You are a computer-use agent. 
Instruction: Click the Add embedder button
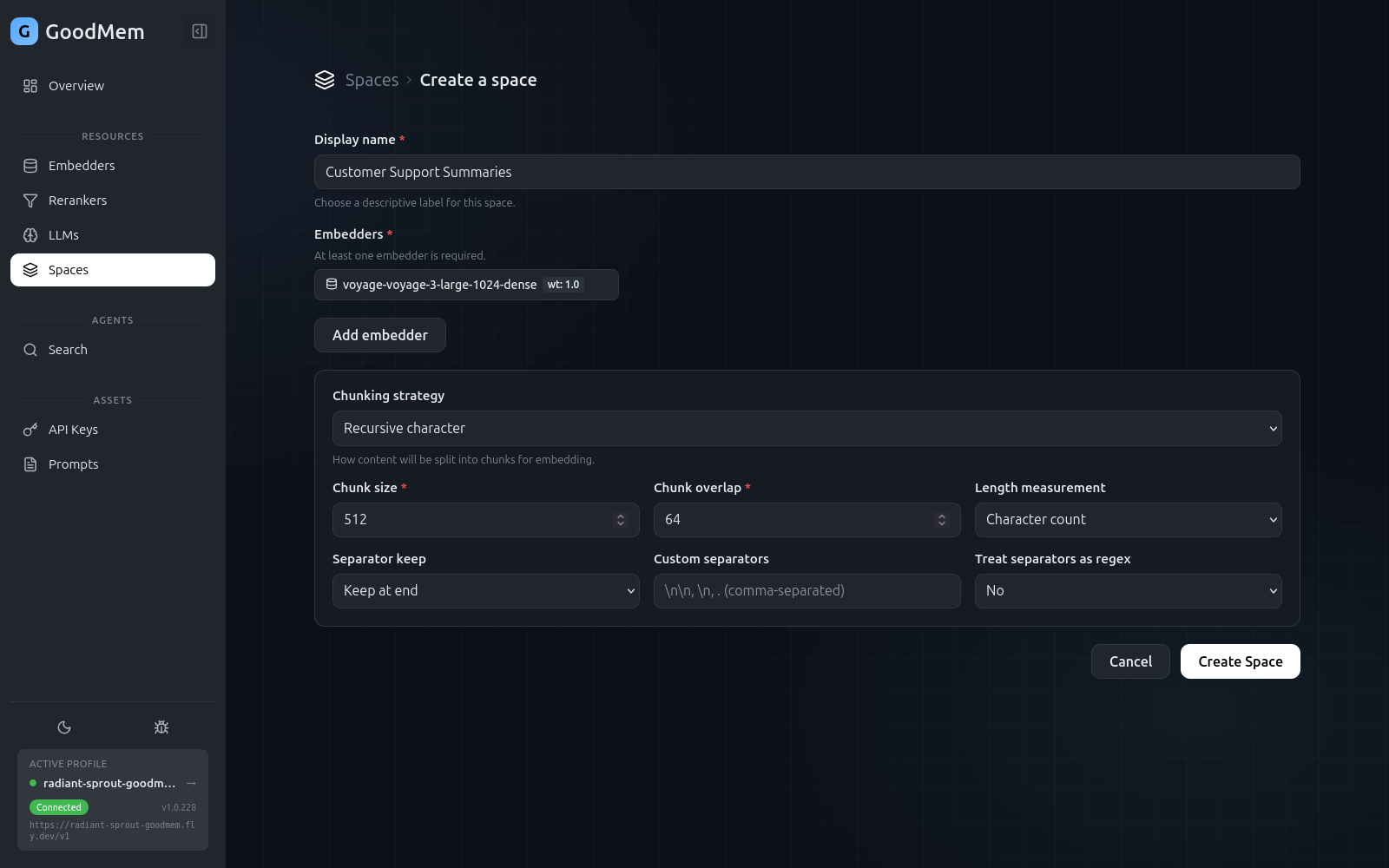379,334
